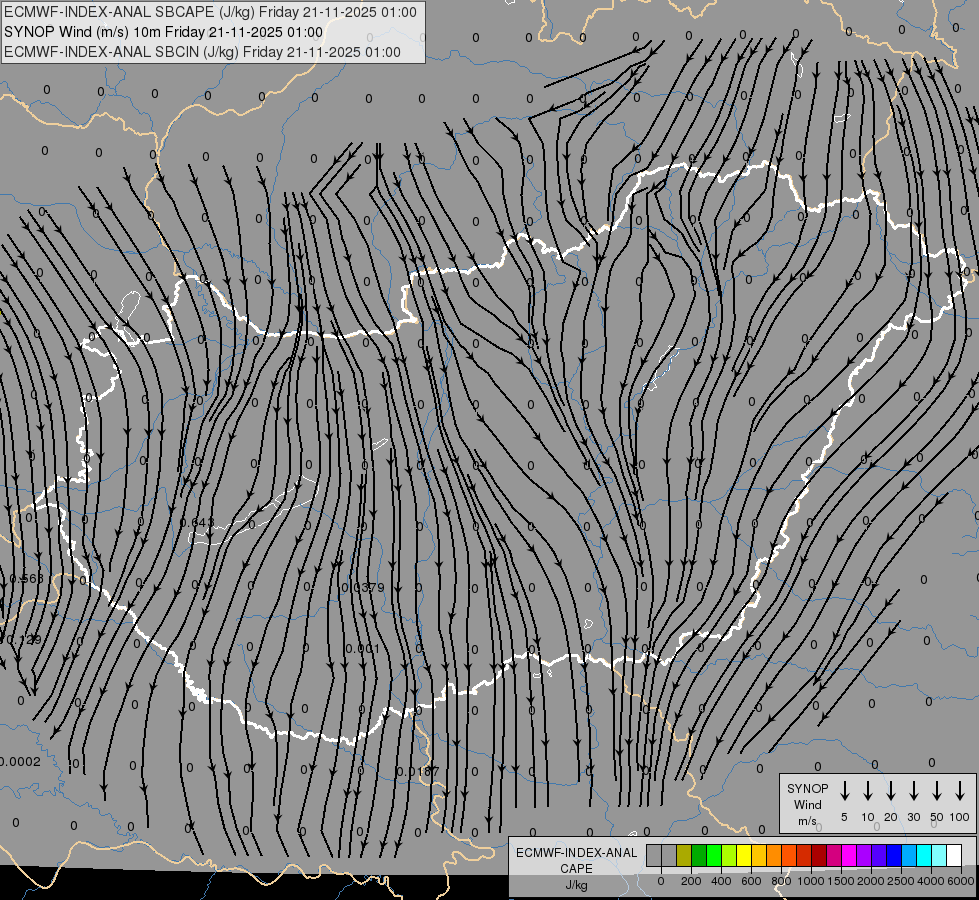Image resolution: width=979 pixels, height=900 pixels.
Task: Click the m/s unit in wind legend
Action: point(807,821)
